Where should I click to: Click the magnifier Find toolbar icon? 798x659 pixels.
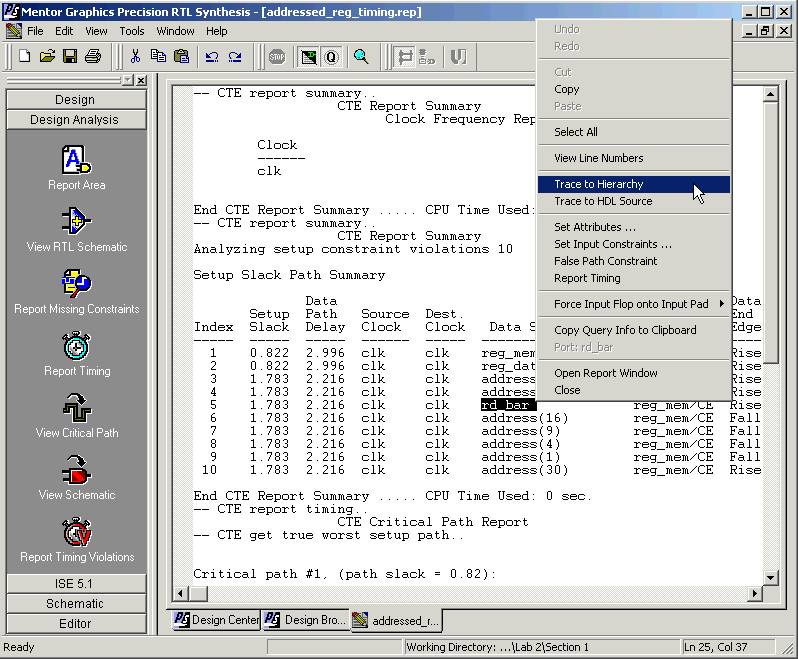361,56
